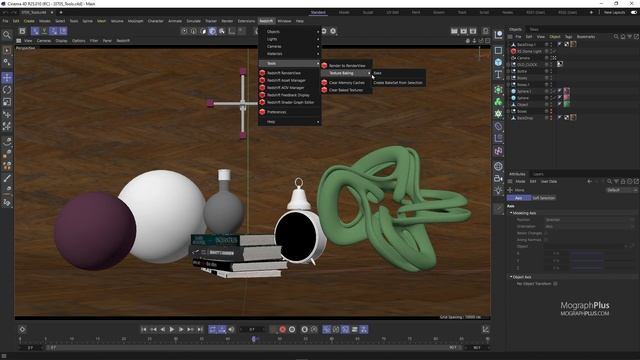This screenshot has height=360, width=640.
Task: Select the Sphere row in Object Manager
Action: click(523, 98)
